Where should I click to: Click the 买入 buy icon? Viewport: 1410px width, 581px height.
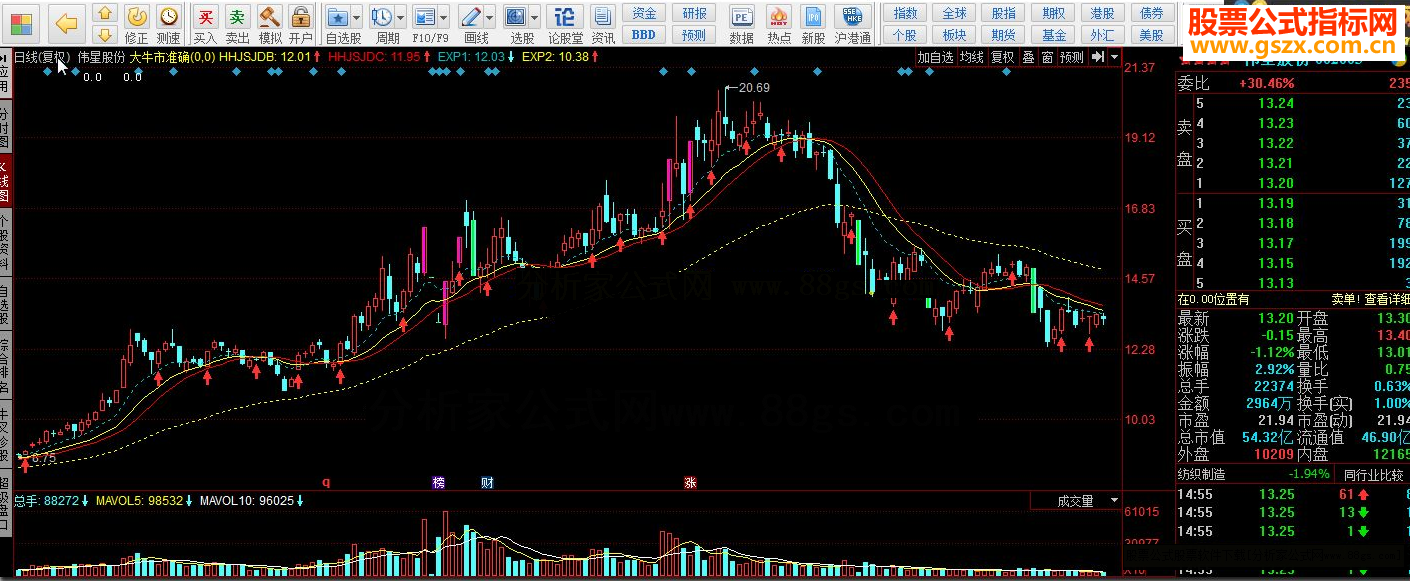tap(205, 24)
